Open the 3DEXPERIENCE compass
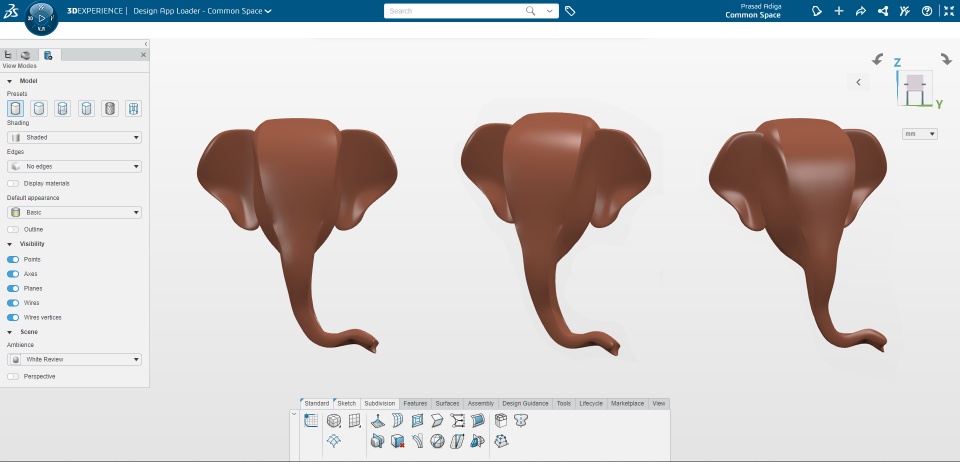960x462 pixels. click(x=42, y=18)
